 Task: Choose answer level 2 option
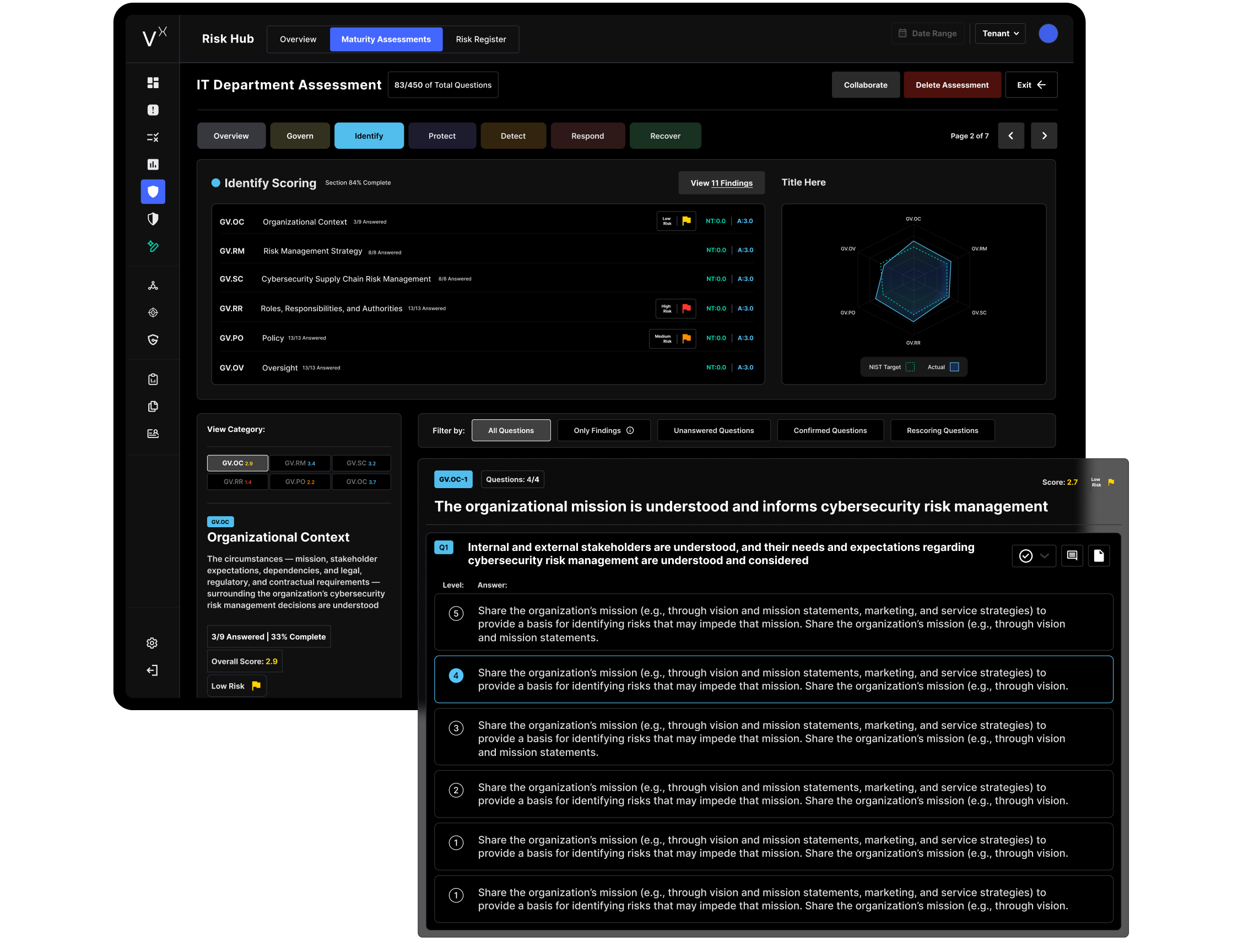pyautogui.click(x=456, y=790)
